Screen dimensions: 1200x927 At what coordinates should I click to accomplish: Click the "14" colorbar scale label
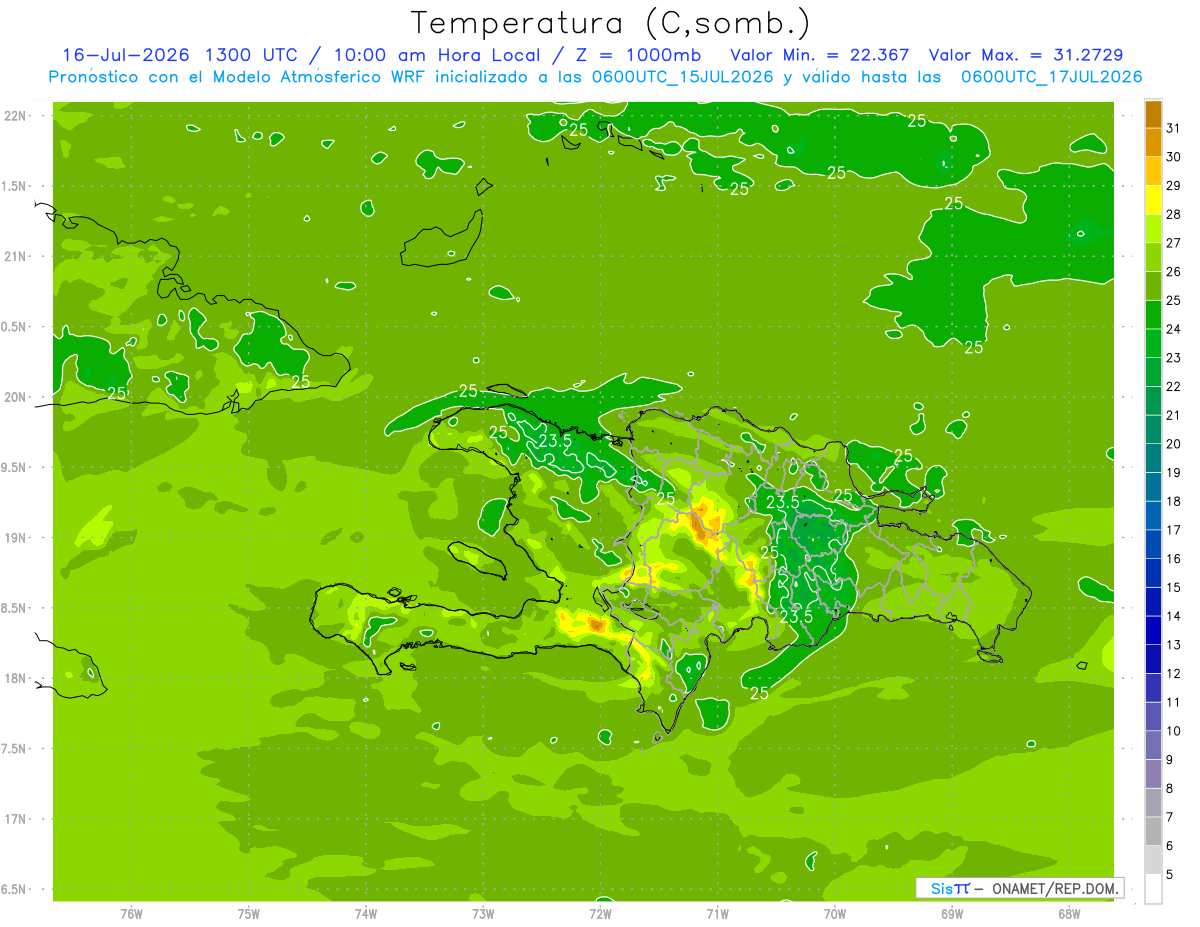coord(1174,616)
